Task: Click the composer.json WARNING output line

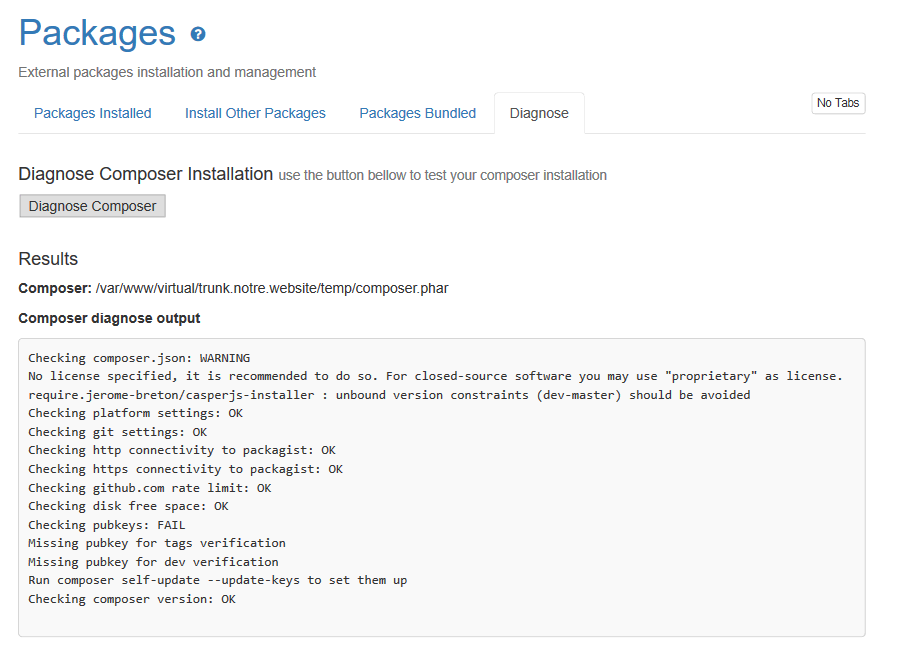Action: tap(139, 358)
